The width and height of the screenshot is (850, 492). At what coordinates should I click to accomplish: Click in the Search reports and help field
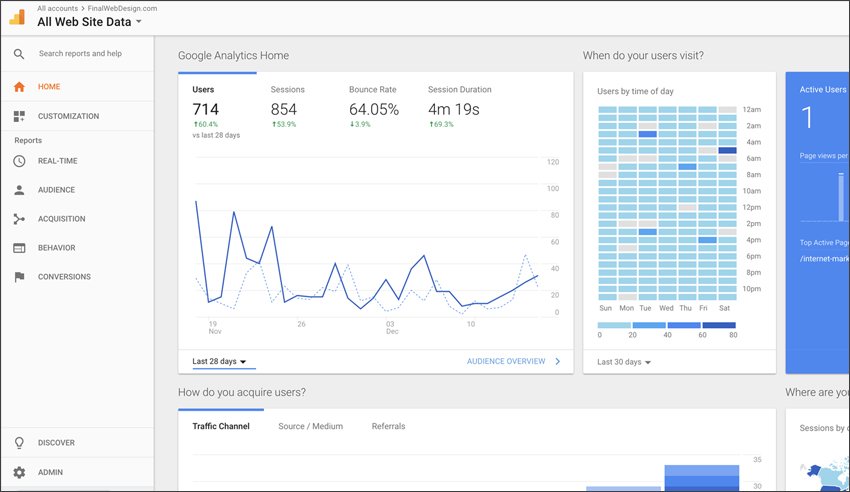80,54
